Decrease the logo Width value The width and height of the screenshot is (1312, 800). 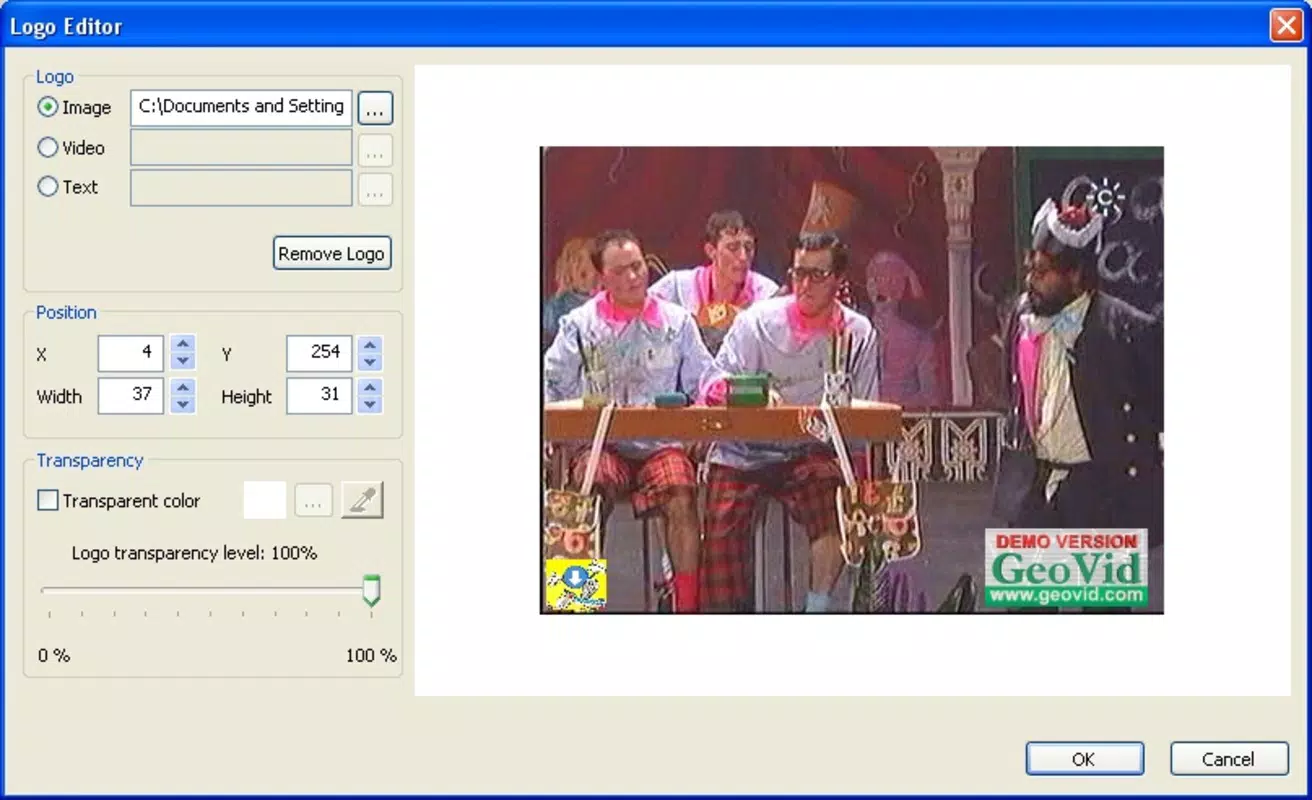tap(182, 404)
